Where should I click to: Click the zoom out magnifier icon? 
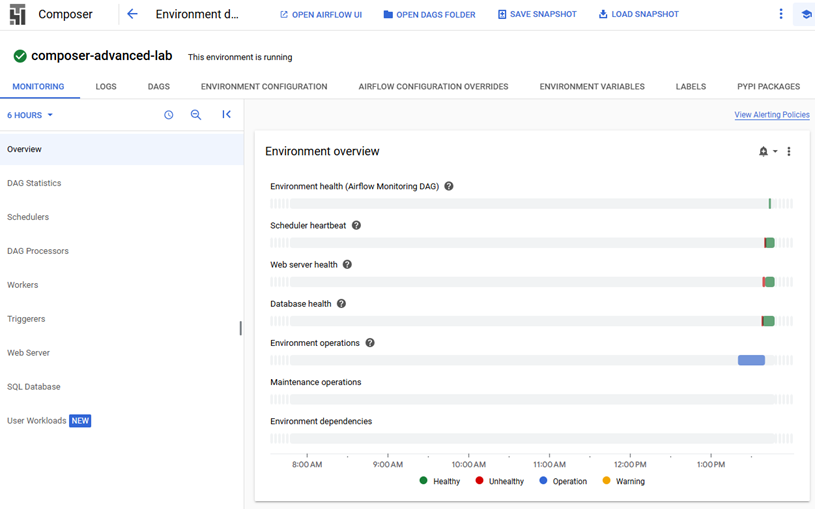(195, 115)
